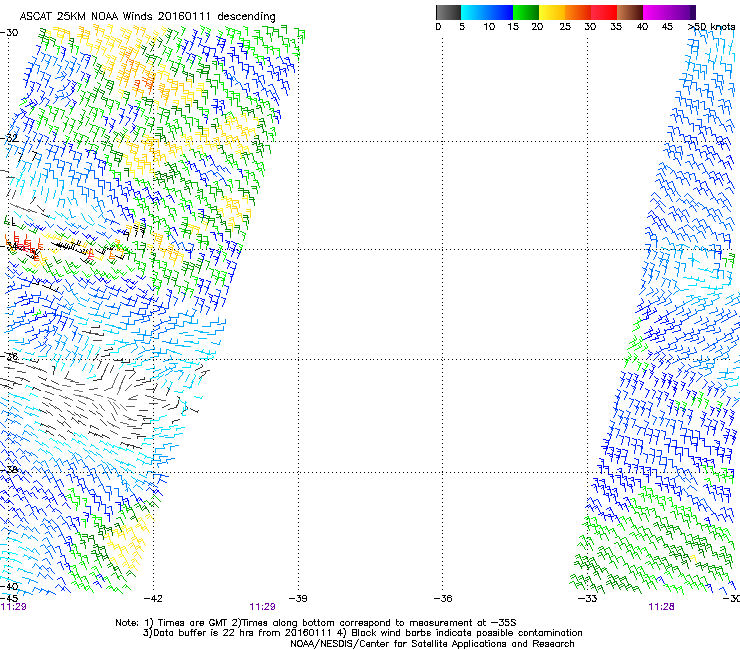Click the '-32' latitude axis label

point(9,138)
